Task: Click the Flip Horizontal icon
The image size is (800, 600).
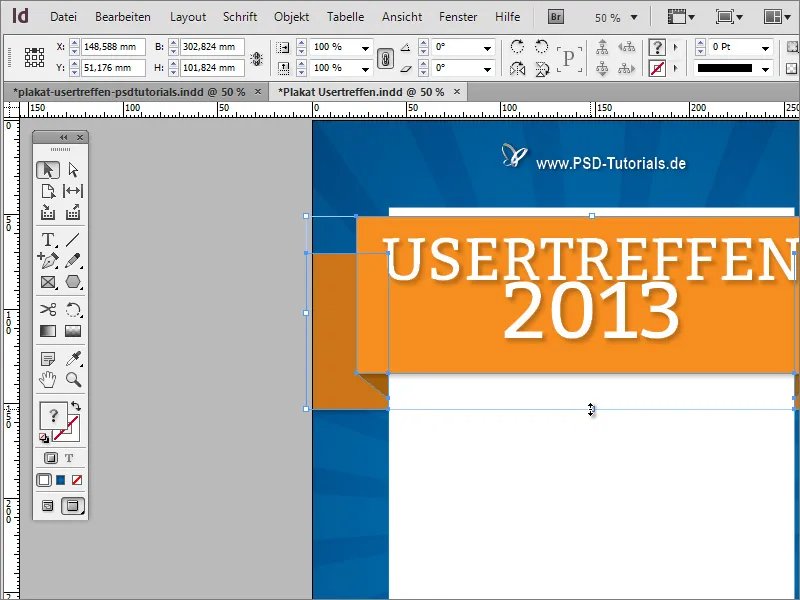Action: [x=517, y=68]
